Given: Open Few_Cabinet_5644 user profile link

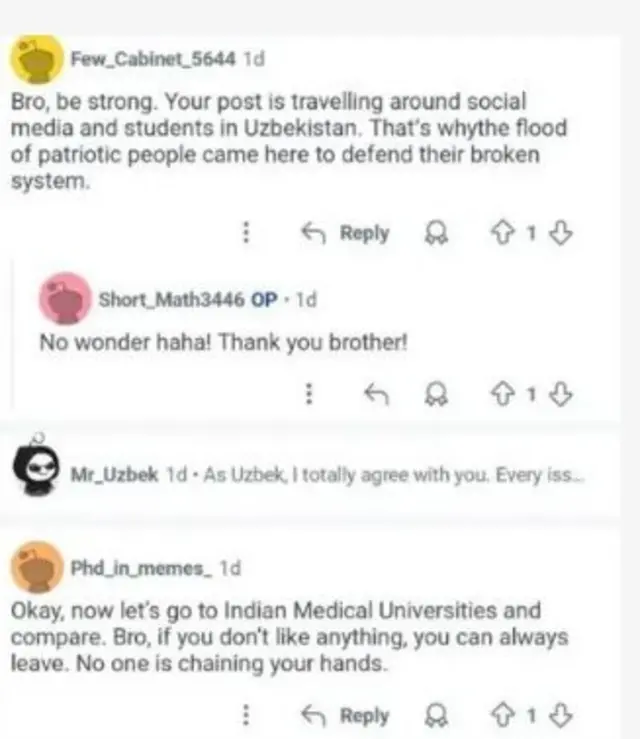Looking at the screenshot, I should [x=152, y=58].
